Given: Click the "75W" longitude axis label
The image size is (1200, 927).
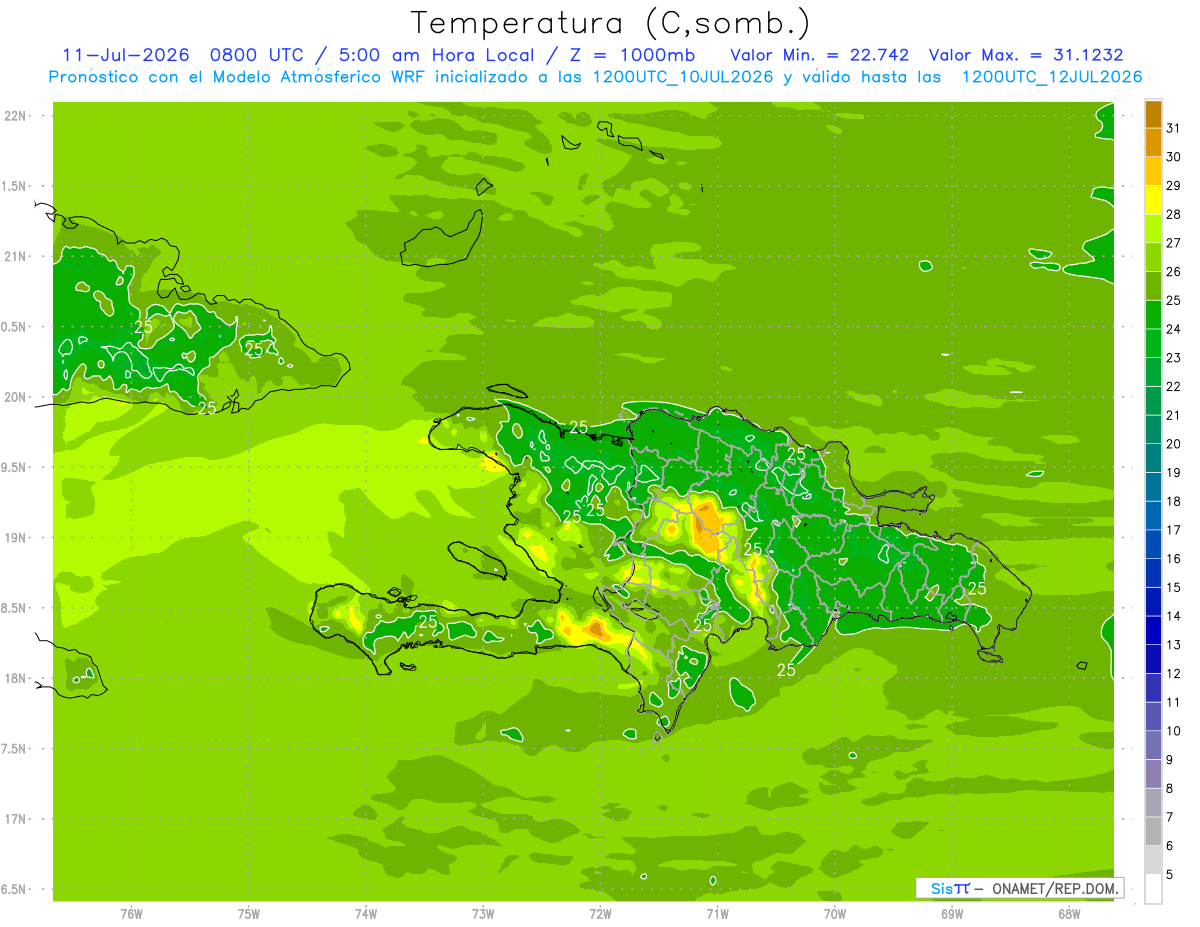Looking at the screenshot, I should (249, 914).
